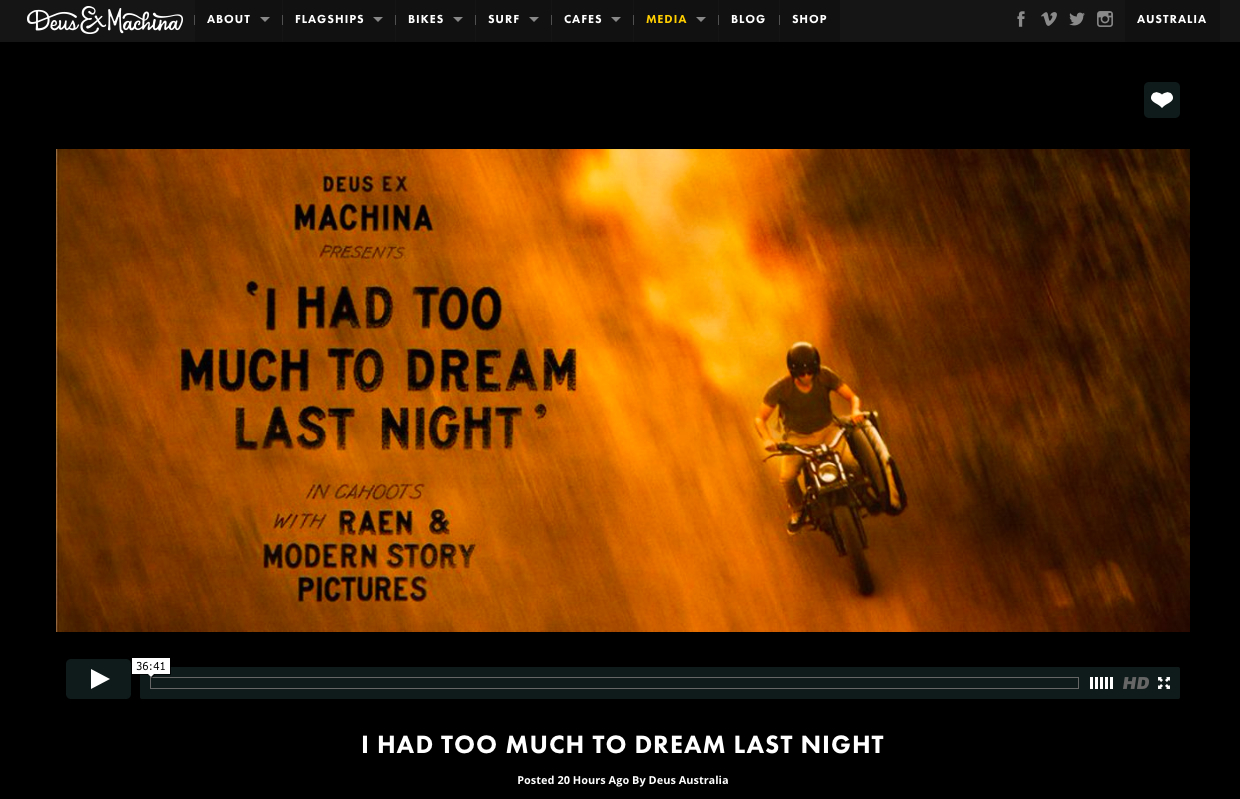This screenshot has height=799, width=1240.
Task: Click the Deus Australia author text
Action: pos(688,780)
